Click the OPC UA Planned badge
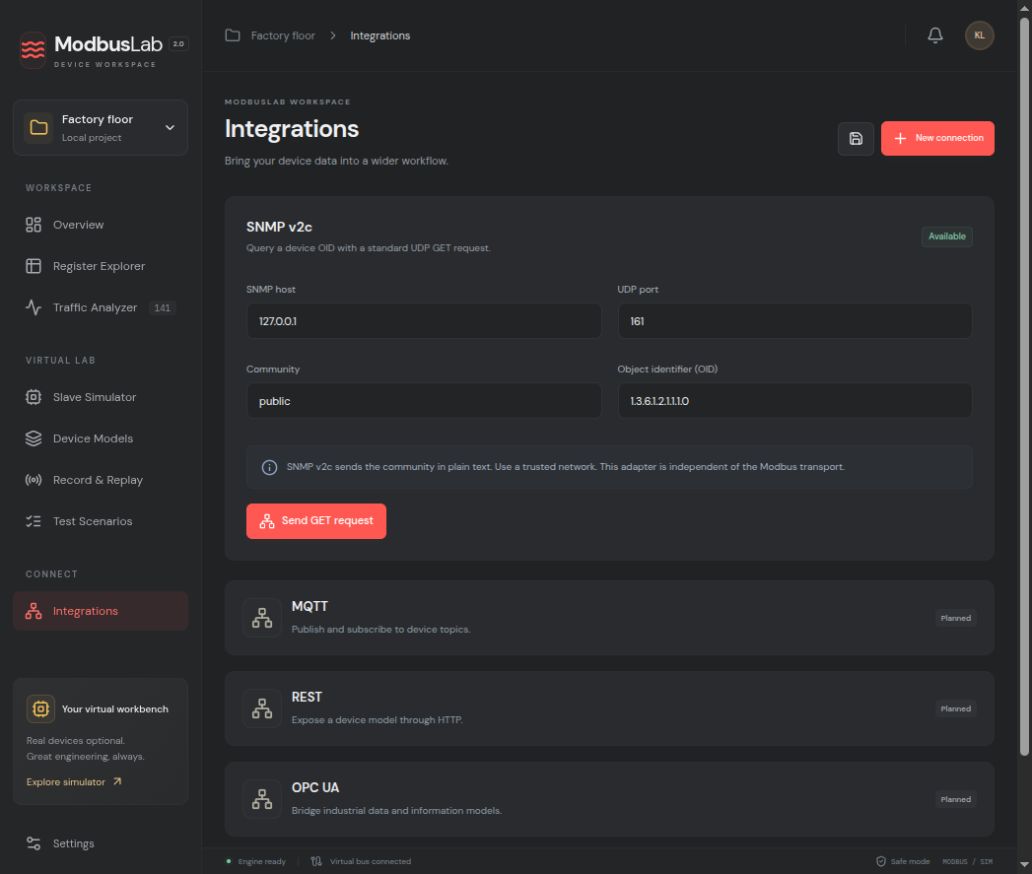Image resolution: width=1032 pixels, height=874 pixels. [956, 800]
